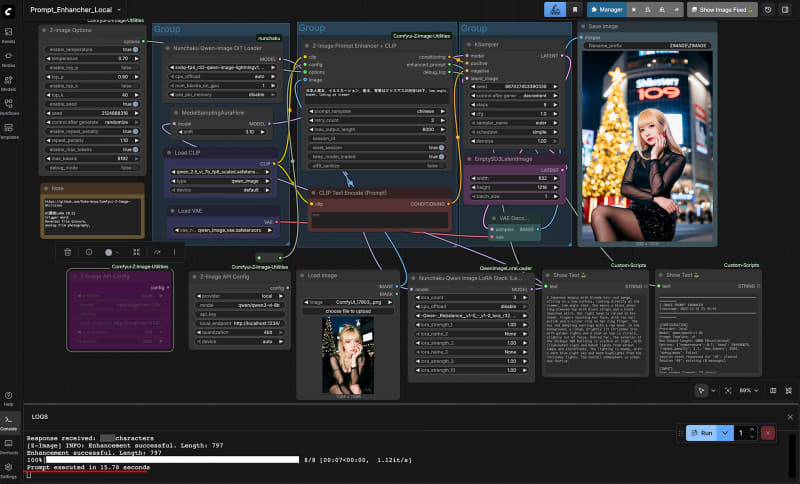The height and width of the screenshot is (484, 800).
Task: Open the Templates sidebar panel
Action: click(9, 131)
